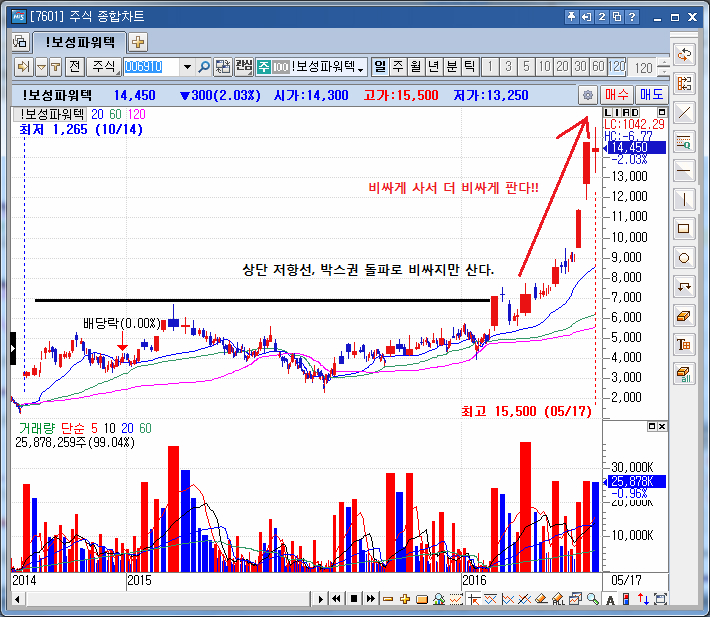710x617 pixels.
Task: Click the red 매수 buy button
Action: coord(617,95)
